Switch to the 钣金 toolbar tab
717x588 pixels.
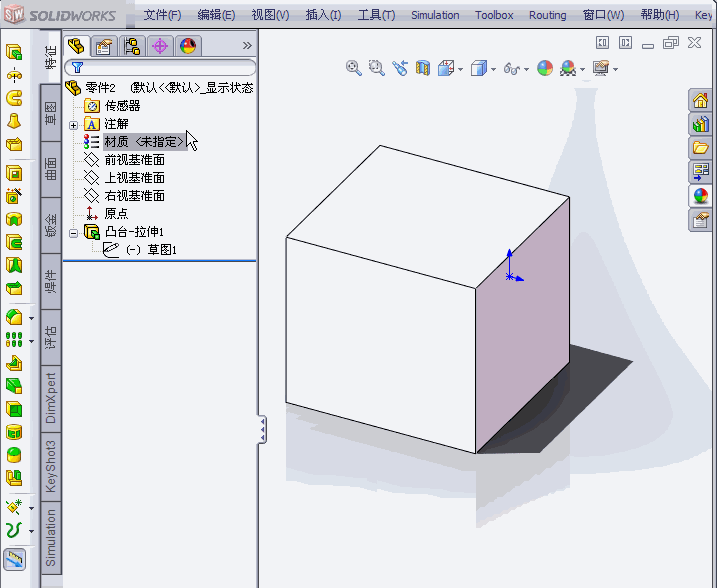click(51, 225)
